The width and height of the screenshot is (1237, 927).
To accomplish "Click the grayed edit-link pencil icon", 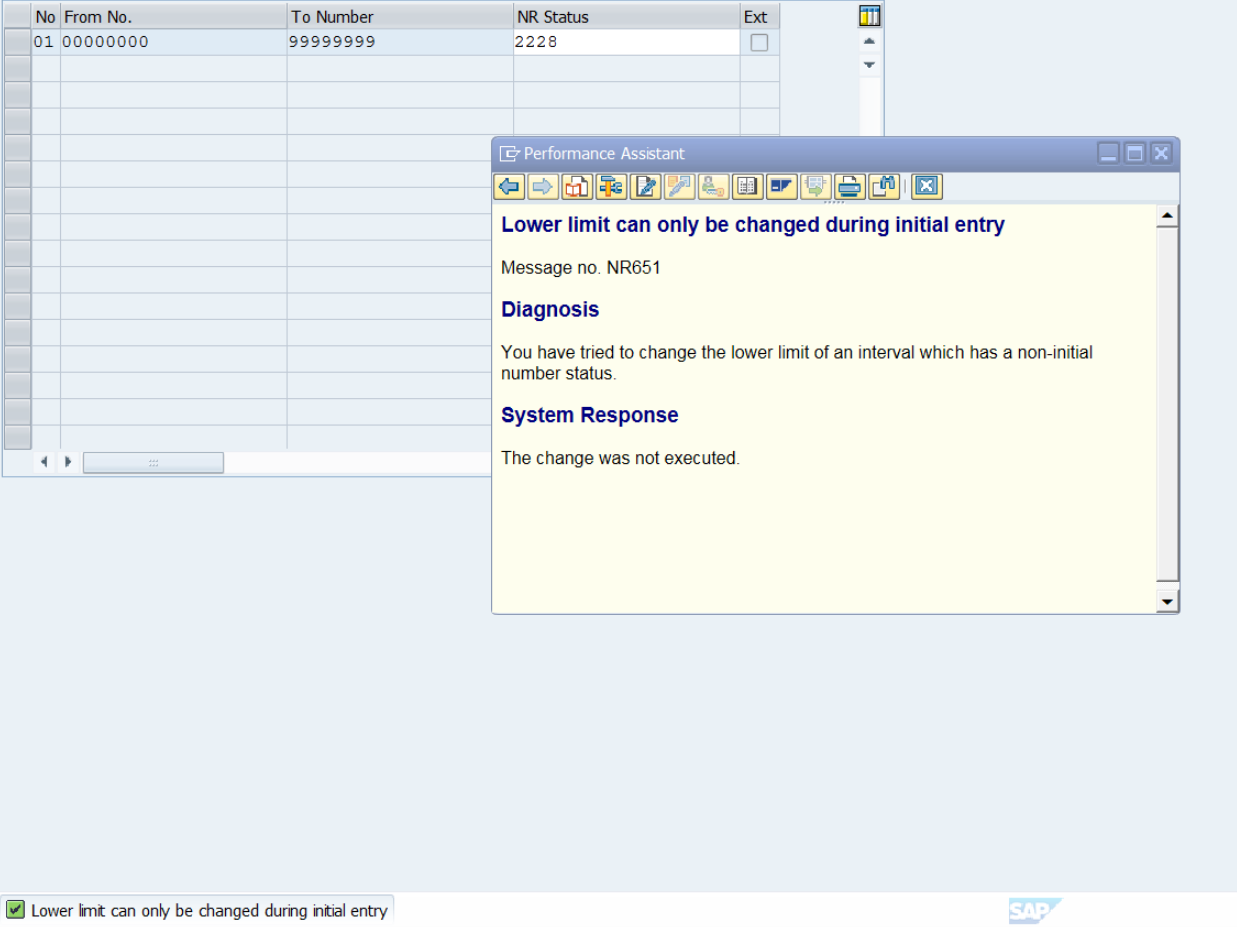I will tap(679, 186).
